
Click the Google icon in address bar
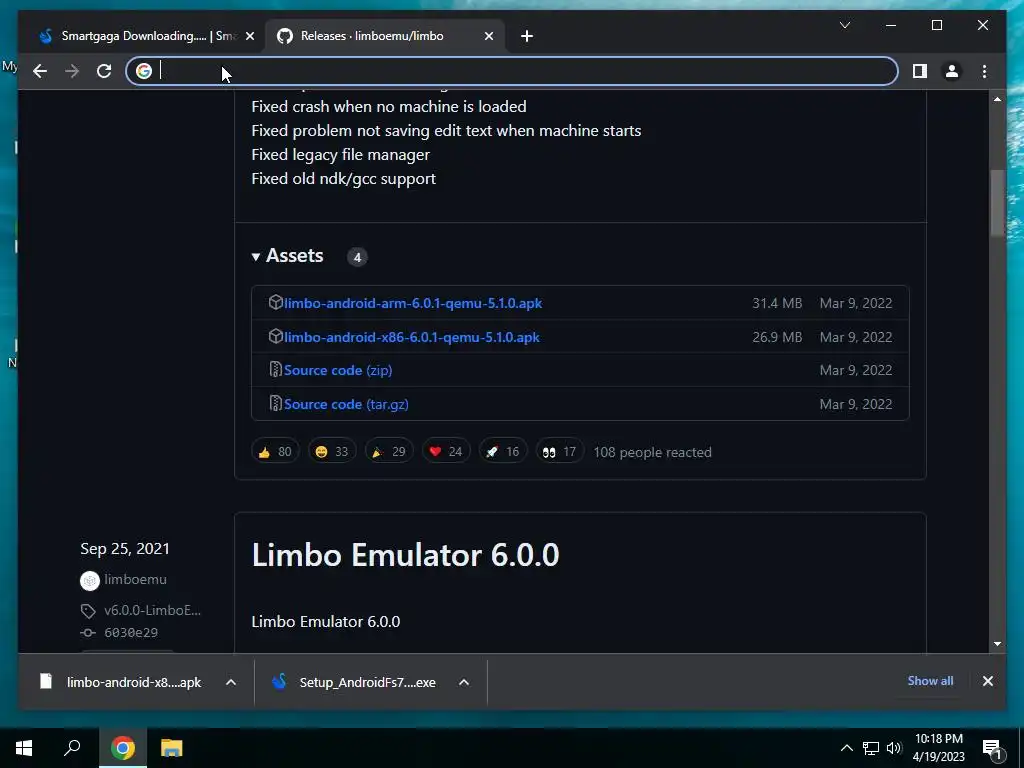tap(144, 71)
